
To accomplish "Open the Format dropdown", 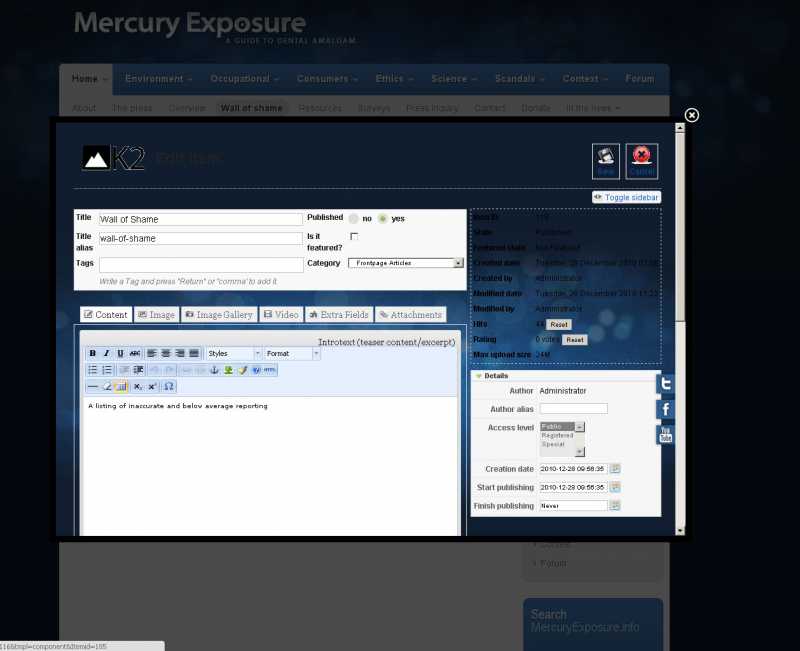I will point(292,353).
